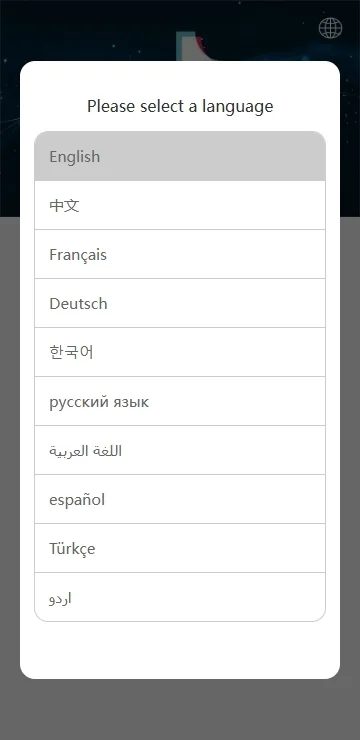Pick Français in the language list
Image resolution: width=360 pixels, height=740 pixels.
(180, 254)
